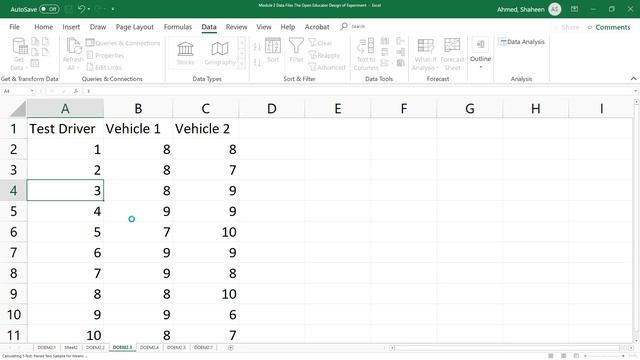Click the Properties button

pos(105,55)
